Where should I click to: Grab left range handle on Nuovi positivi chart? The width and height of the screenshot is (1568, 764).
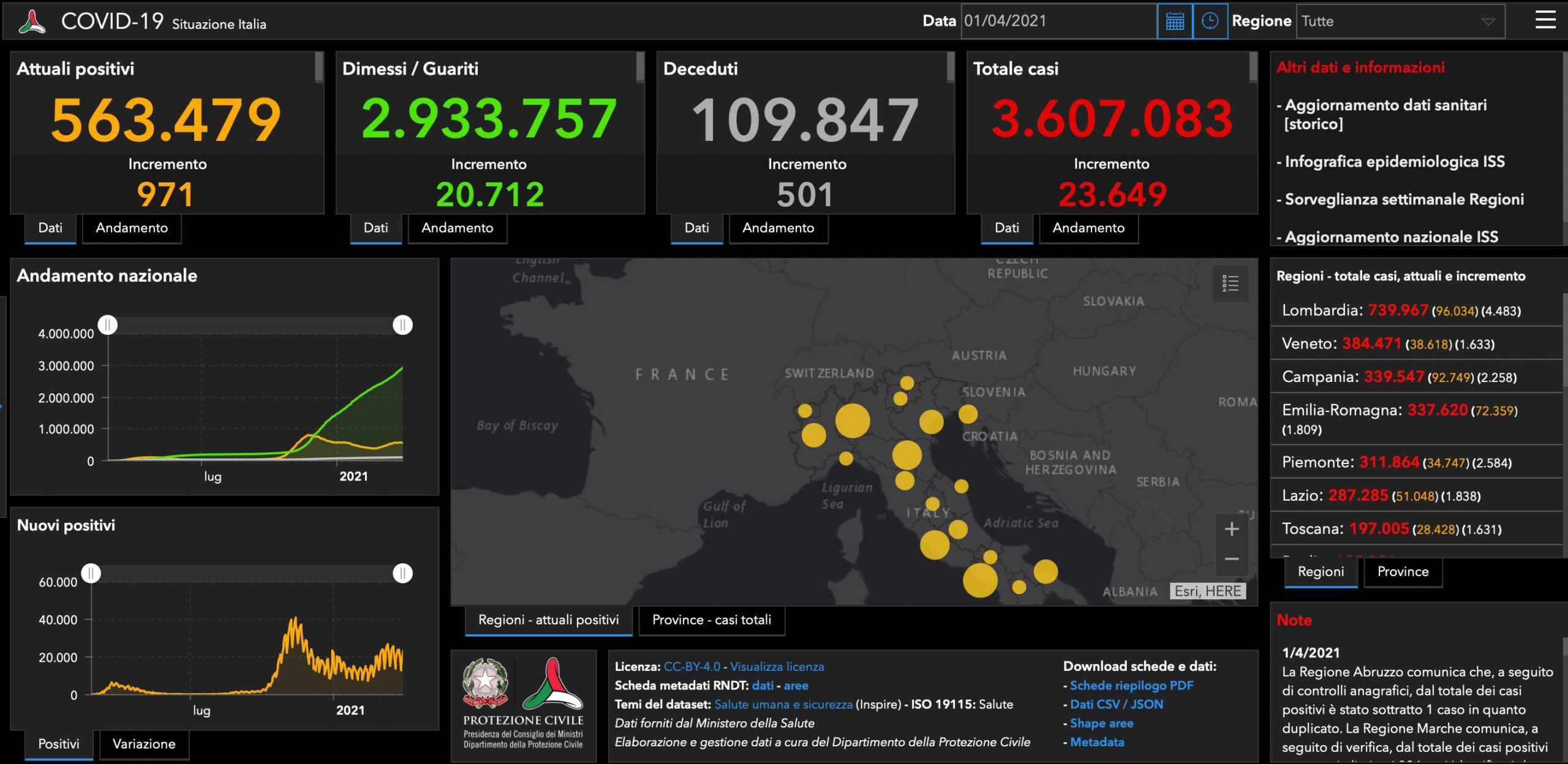[91, 574]
